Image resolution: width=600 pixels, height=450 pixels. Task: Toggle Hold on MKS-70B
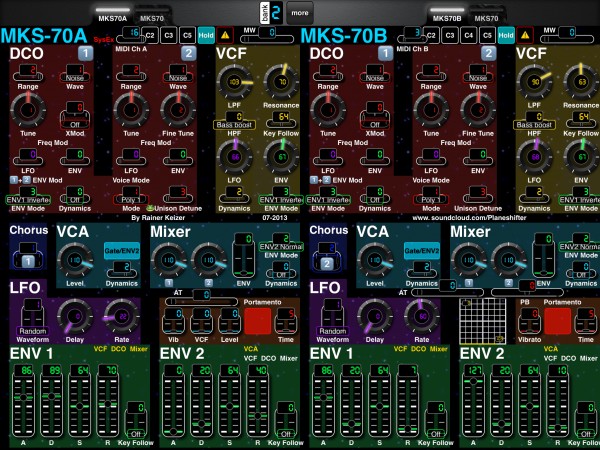click(506, 36)
